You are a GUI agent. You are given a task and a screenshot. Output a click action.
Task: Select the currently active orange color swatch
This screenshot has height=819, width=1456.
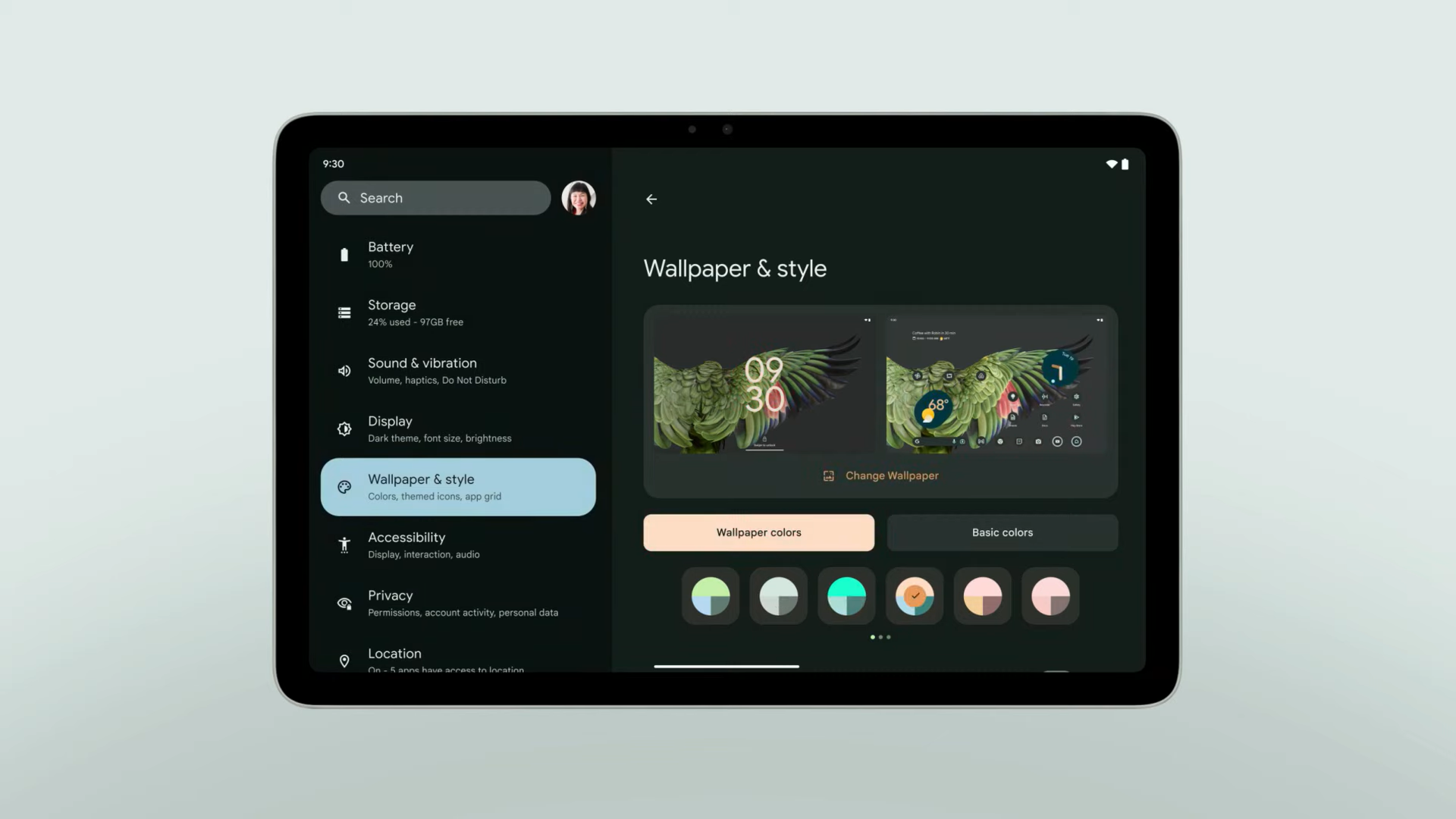point(914,596)
